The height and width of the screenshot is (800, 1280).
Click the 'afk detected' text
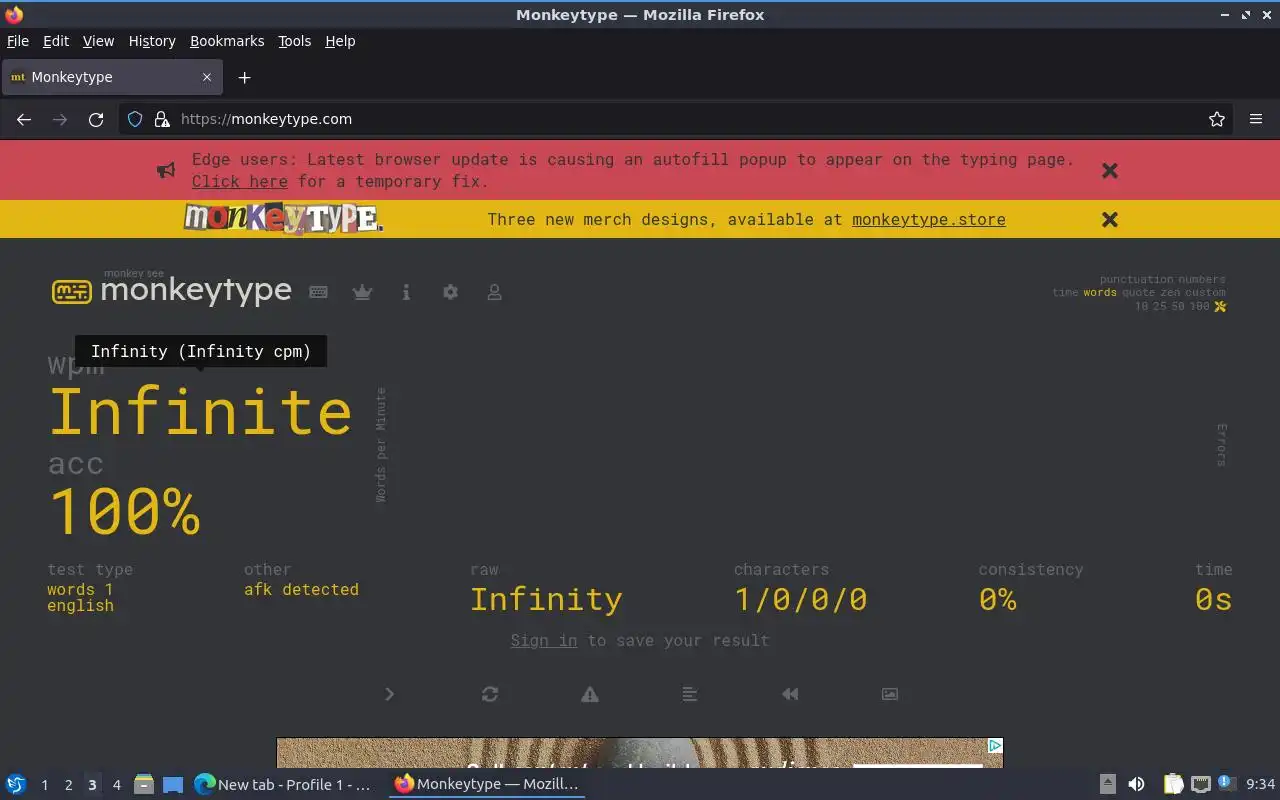click(301, 589)
